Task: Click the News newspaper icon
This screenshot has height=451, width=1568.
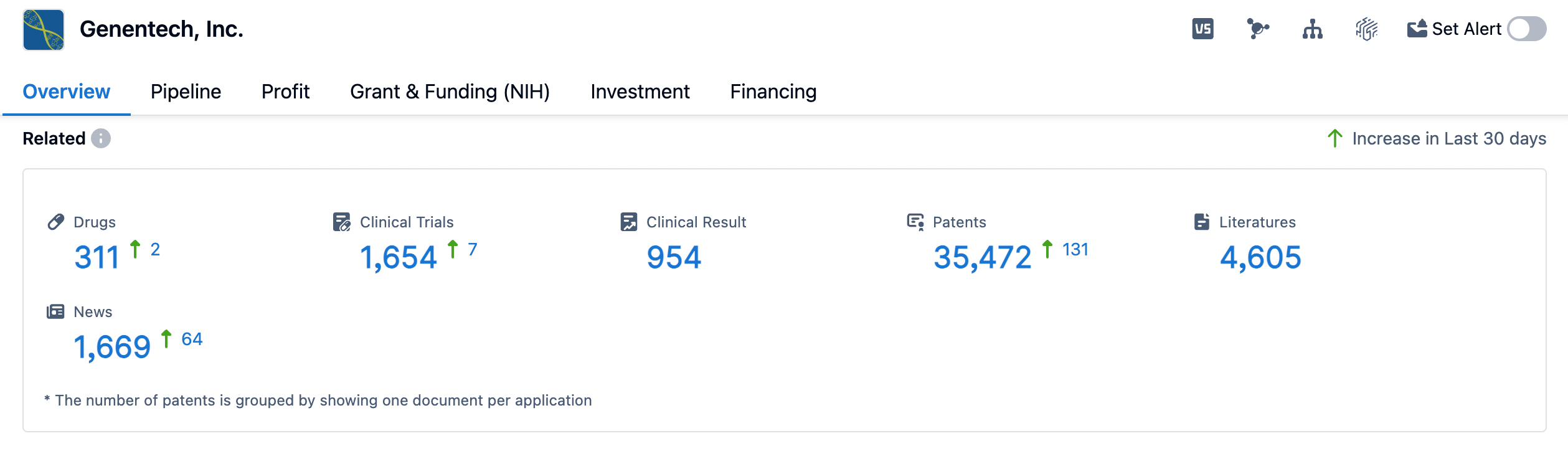Action: coord(55,311)
